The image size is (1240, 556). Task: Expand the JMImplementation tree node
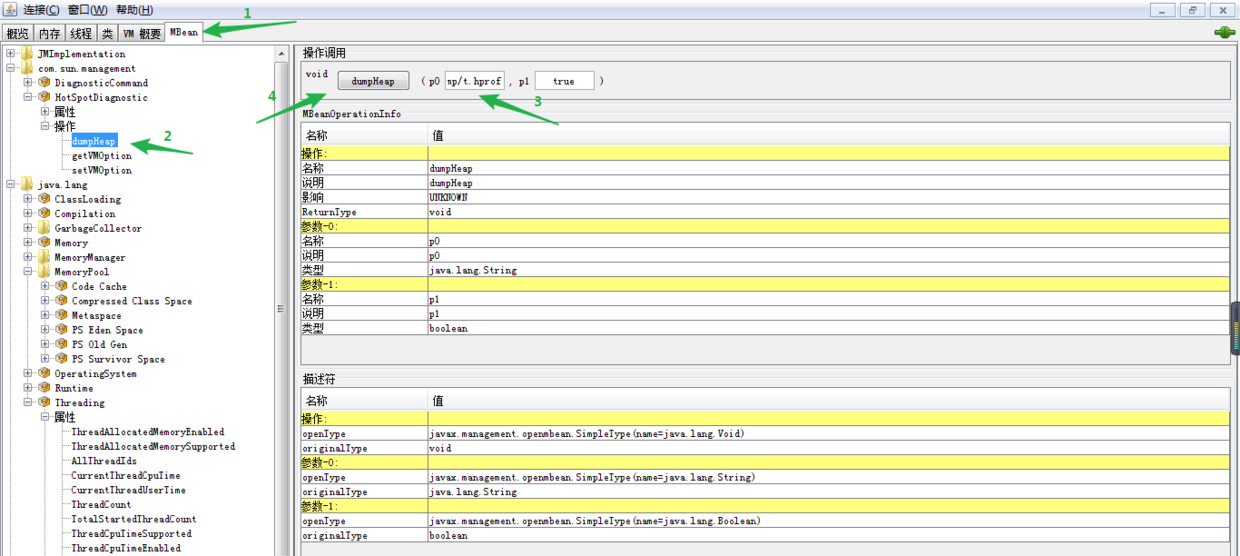tap(10, 54)
